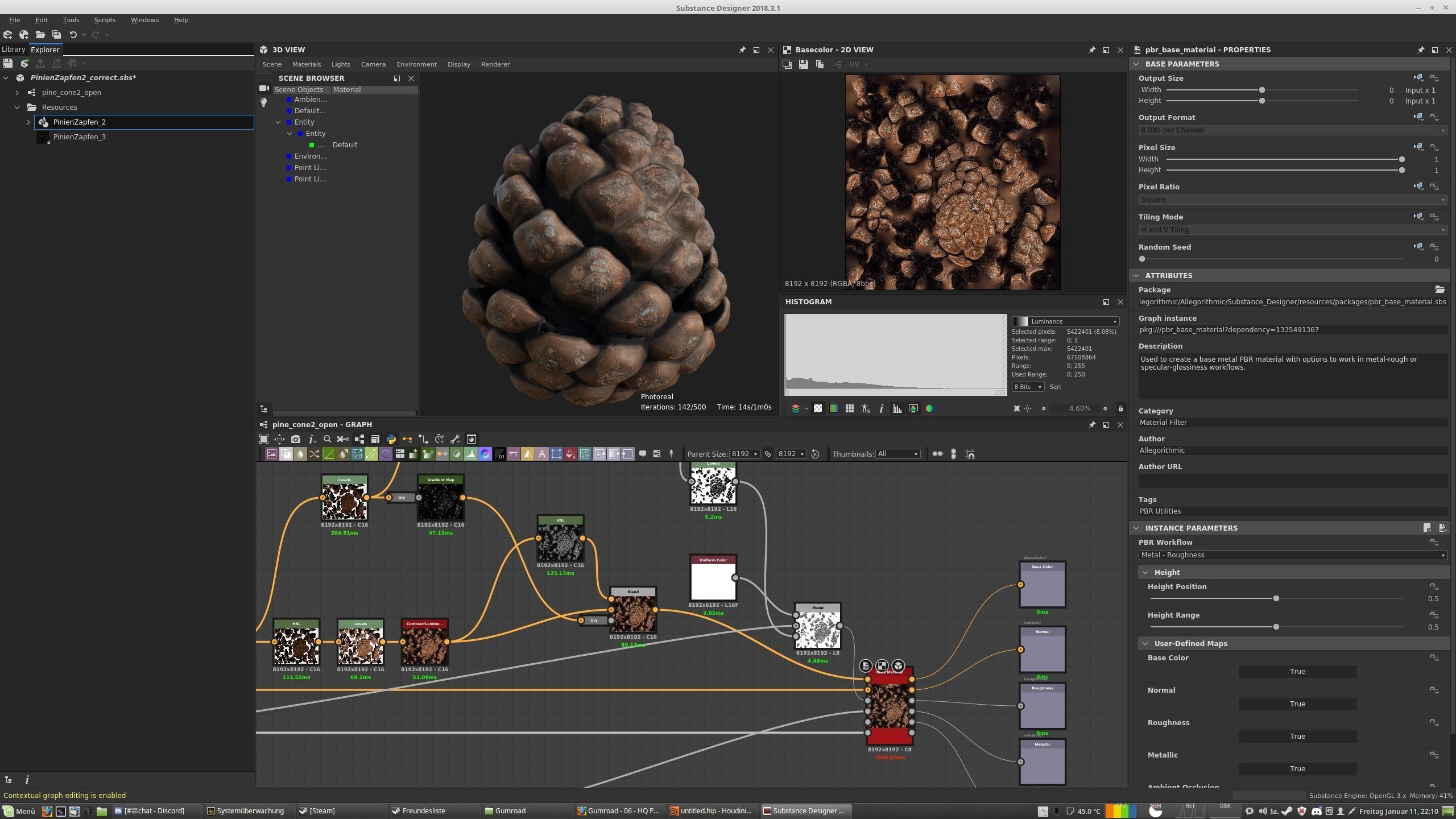1456x819 pixels.
Task: Open the Parent Size width dropdown
Action: tap(744, 454)
